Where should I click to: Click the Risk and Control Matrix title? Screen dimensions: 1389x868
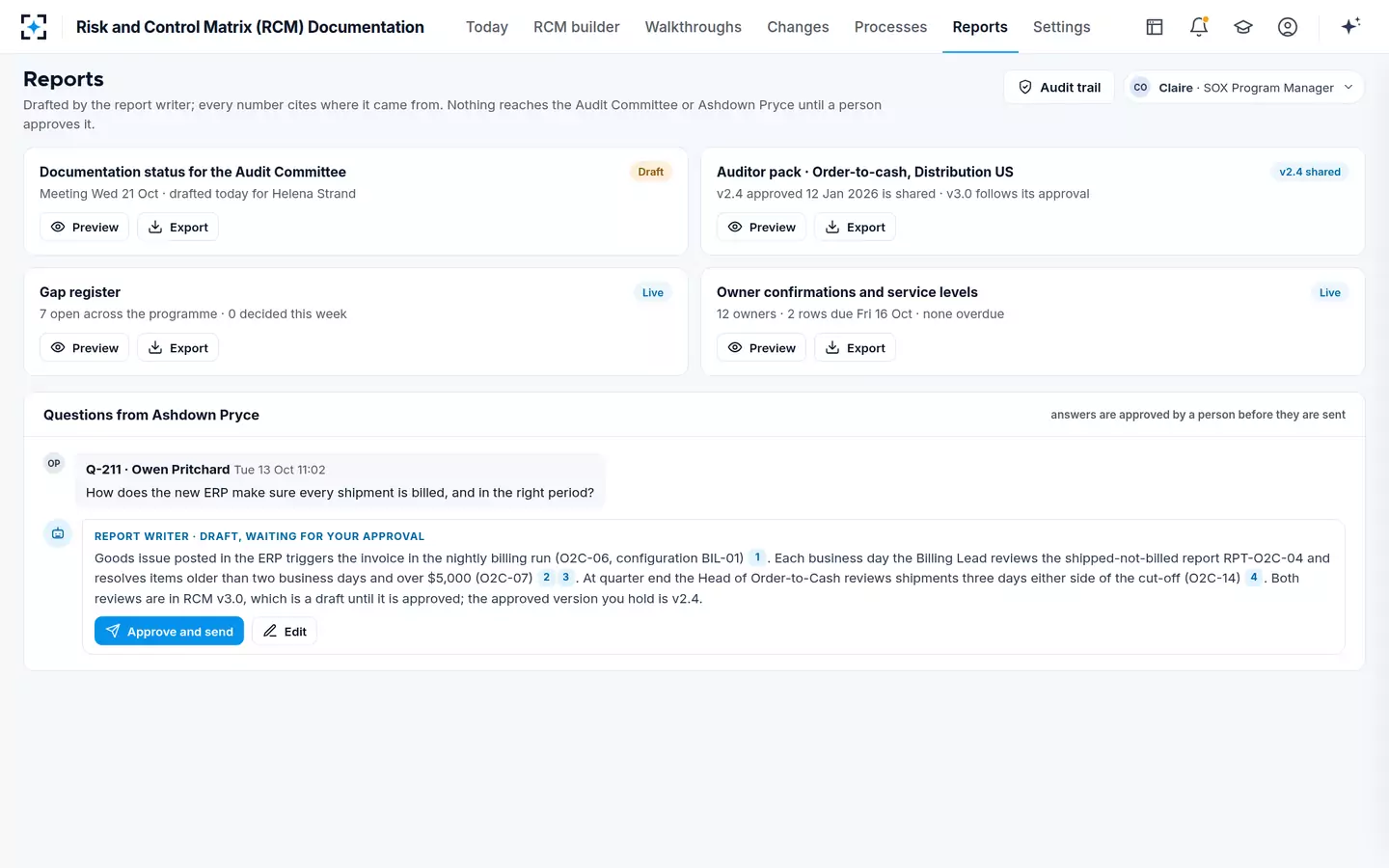250,27
